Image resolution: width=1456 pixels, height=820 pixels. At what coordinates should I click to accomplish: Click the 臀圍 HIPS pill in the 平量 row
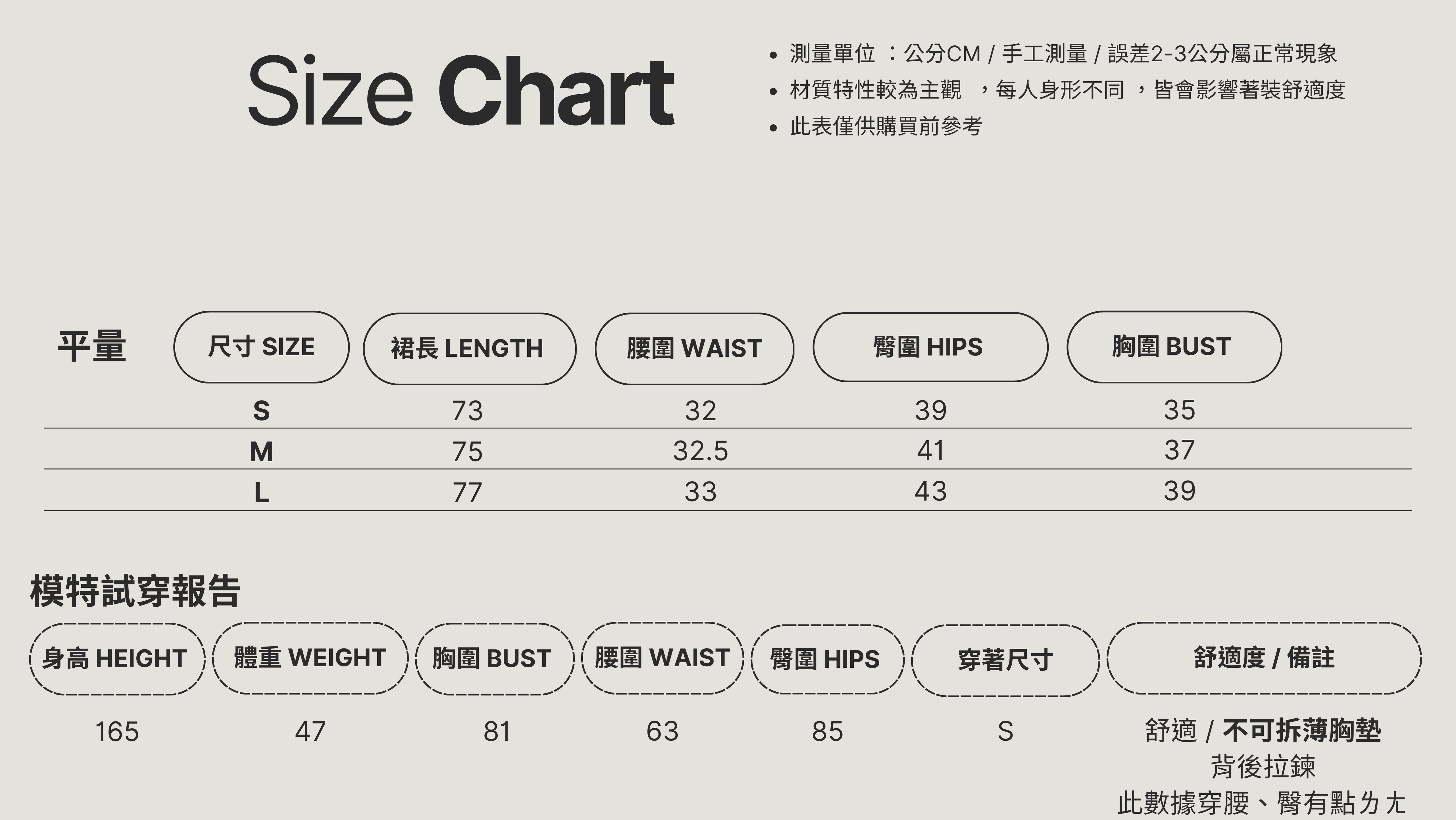[930, 347]
